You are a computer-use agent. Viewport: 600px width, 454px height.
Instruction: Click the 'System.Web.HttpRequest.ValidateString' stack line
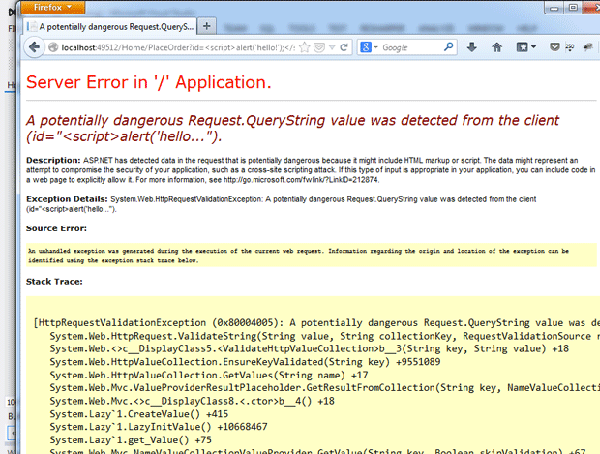pos(324,336)
